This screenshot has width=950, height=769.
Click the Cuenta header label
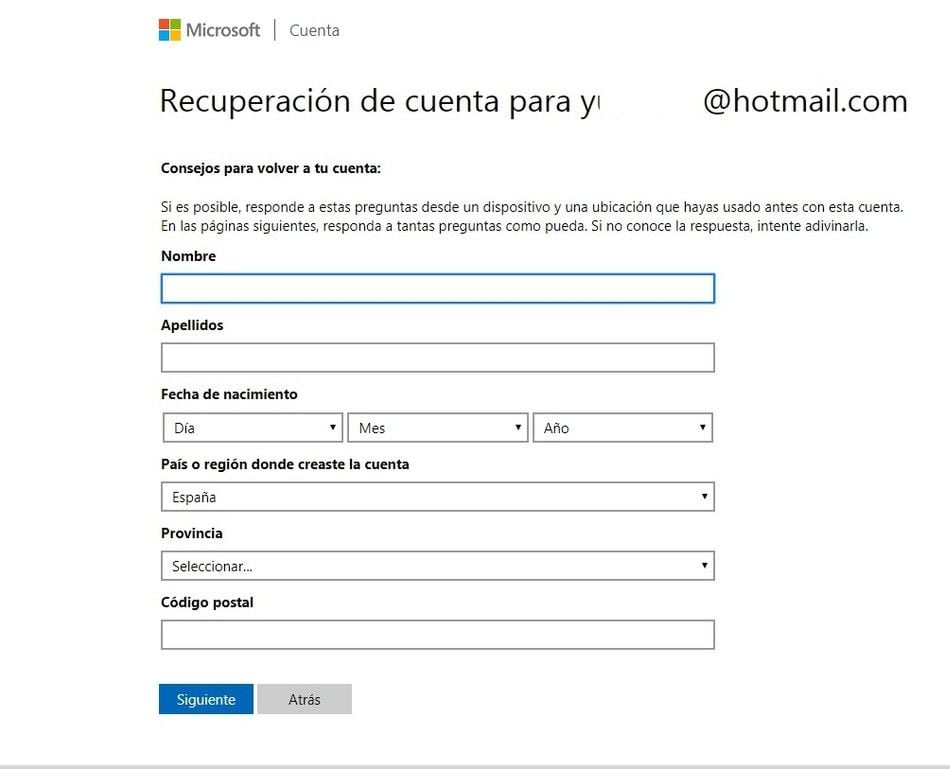tap(313, 30)
